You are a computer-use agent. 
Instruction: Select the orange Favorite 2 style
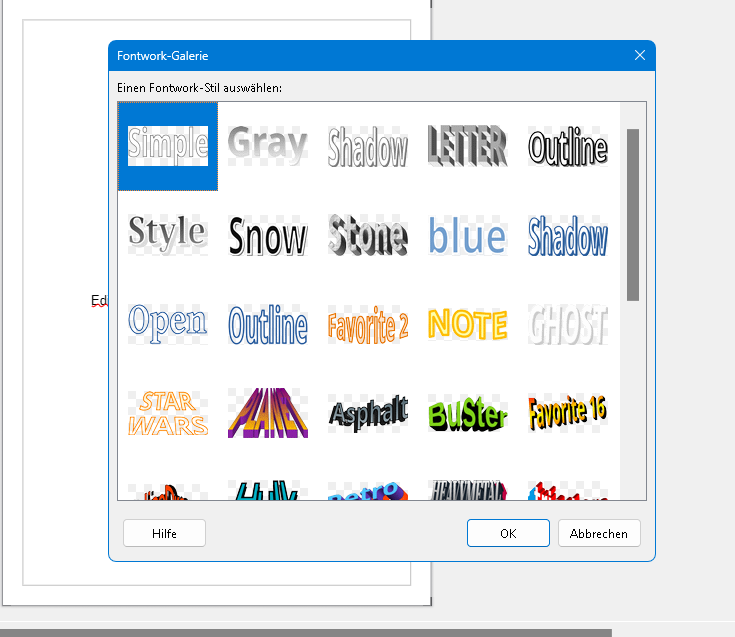[x=367, y=326]
